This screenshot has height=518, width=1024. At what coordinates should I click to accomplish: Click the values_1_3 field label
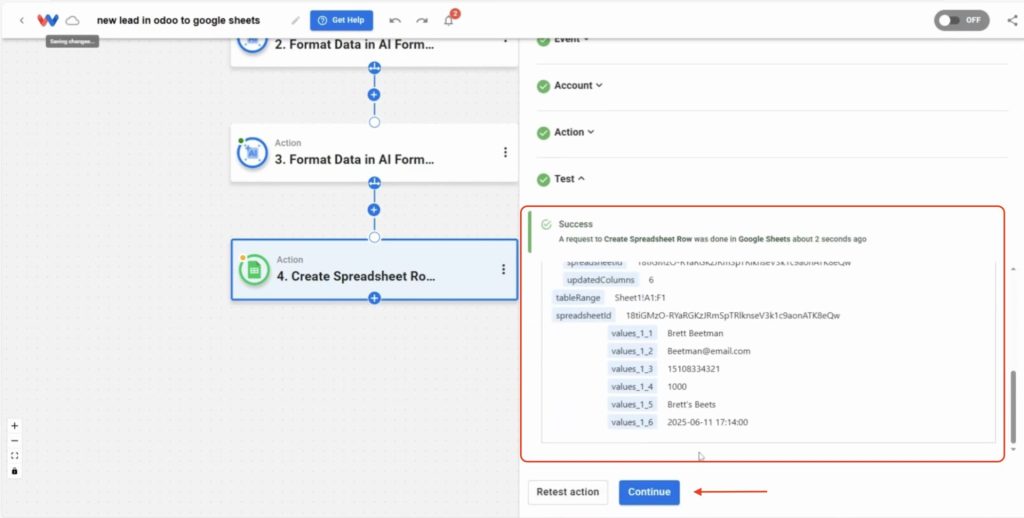pos(632,368)
